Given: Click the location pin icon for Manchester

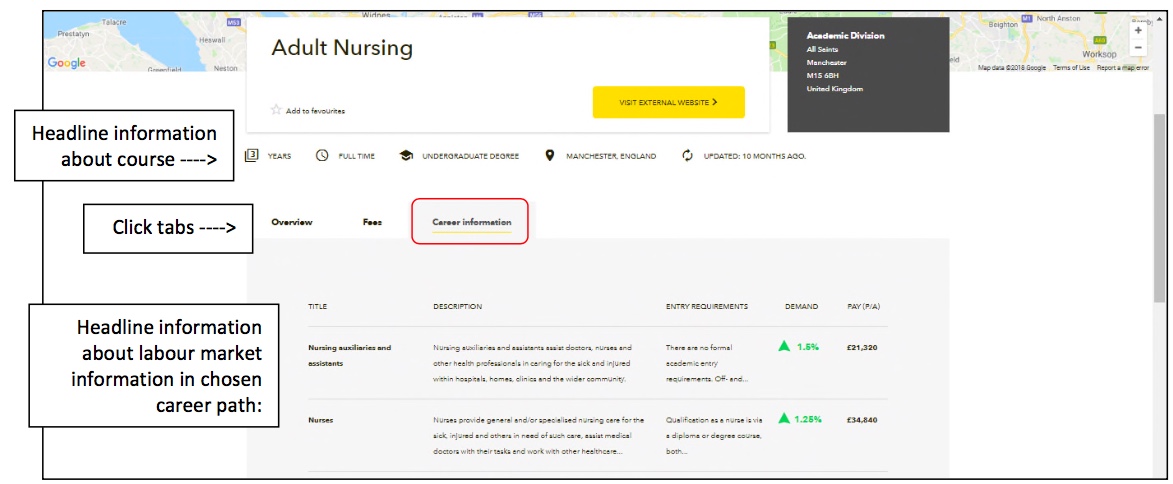Looking at the screenshot, I should coord(550,156).
